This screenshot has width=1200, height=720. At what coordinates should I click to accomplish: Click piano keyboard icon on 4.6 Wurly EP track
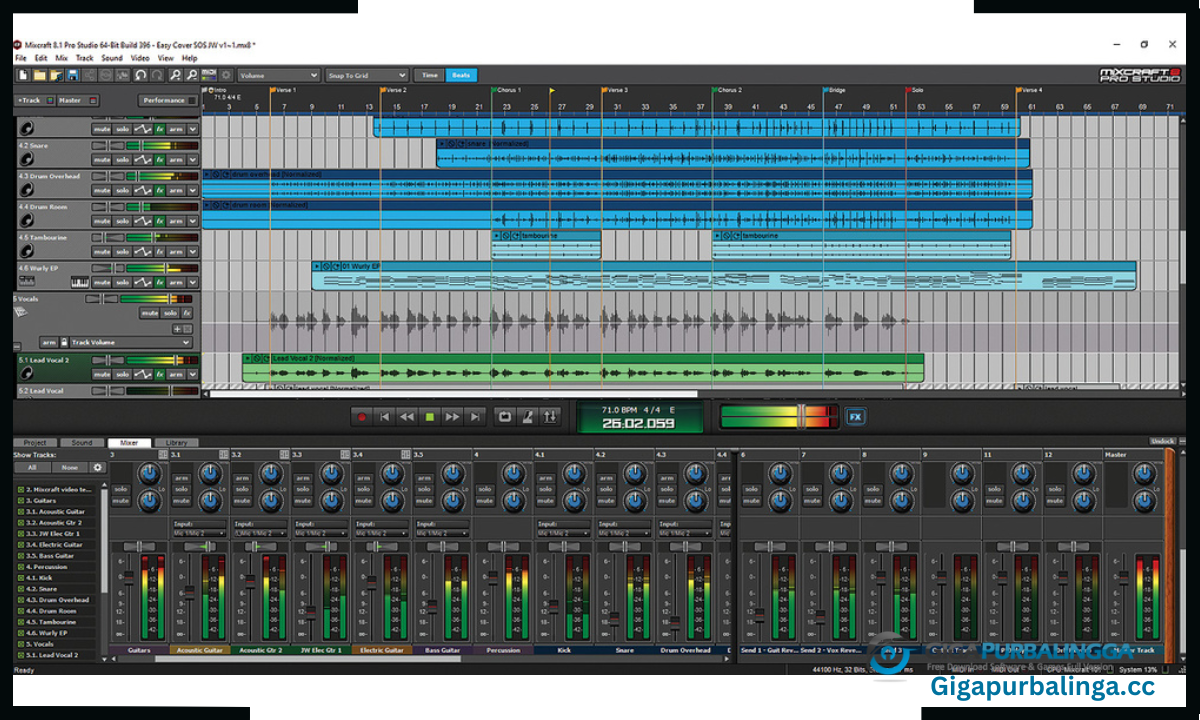pos(80,282)
